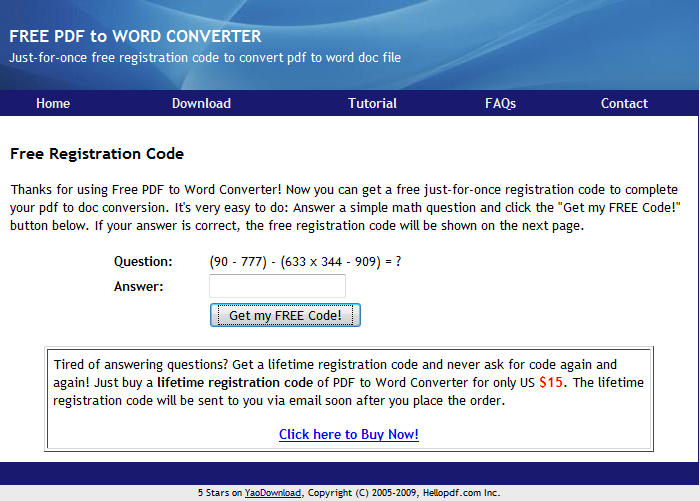Click the red $15 price text
Screen dimensions: 700x501
tap(552, 382)
